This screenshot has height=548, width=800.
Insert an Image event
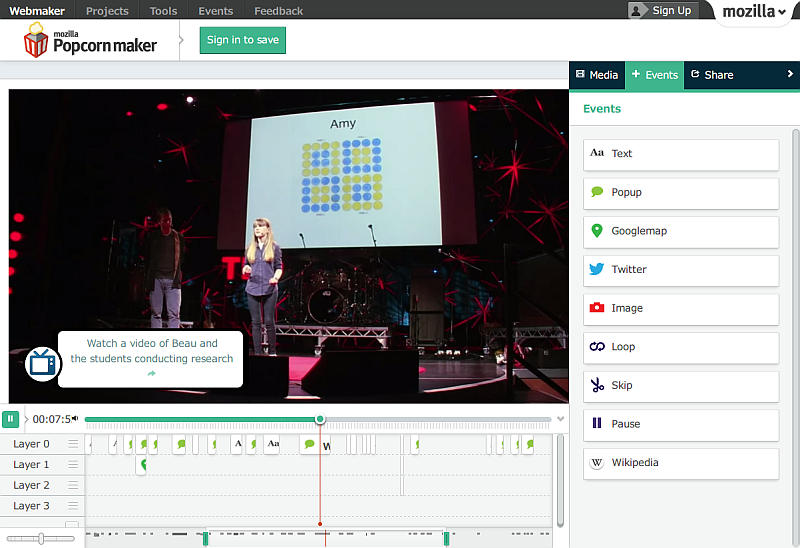680,309
